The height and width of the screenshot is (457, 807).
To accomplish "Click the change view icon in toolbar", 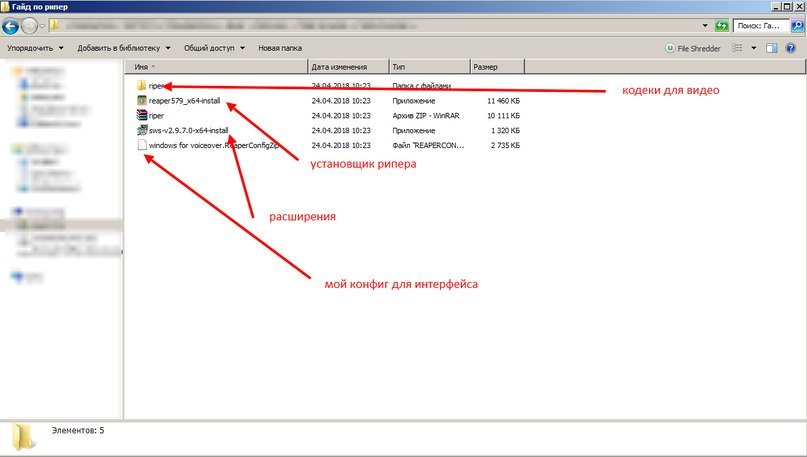I will point(738,47).
